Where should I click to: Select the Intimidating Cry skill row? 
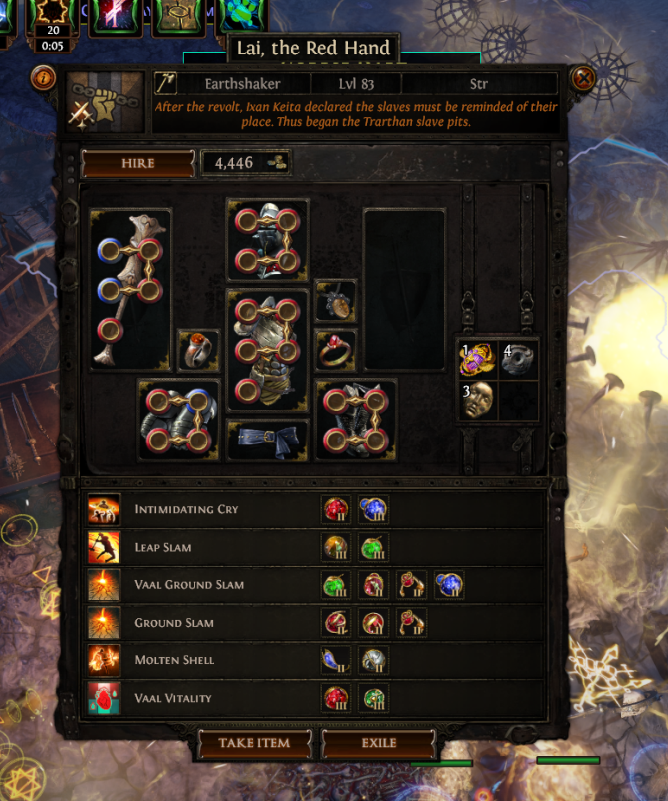point(313,509)
